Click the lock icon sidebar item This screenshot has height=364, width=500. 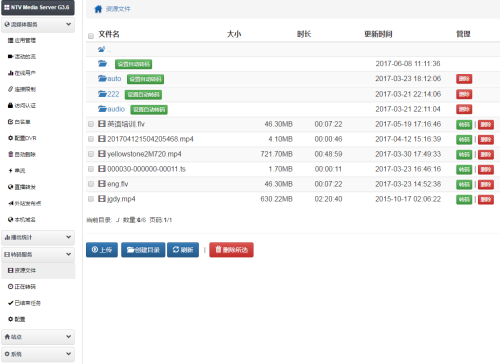(x=22, y=105)
